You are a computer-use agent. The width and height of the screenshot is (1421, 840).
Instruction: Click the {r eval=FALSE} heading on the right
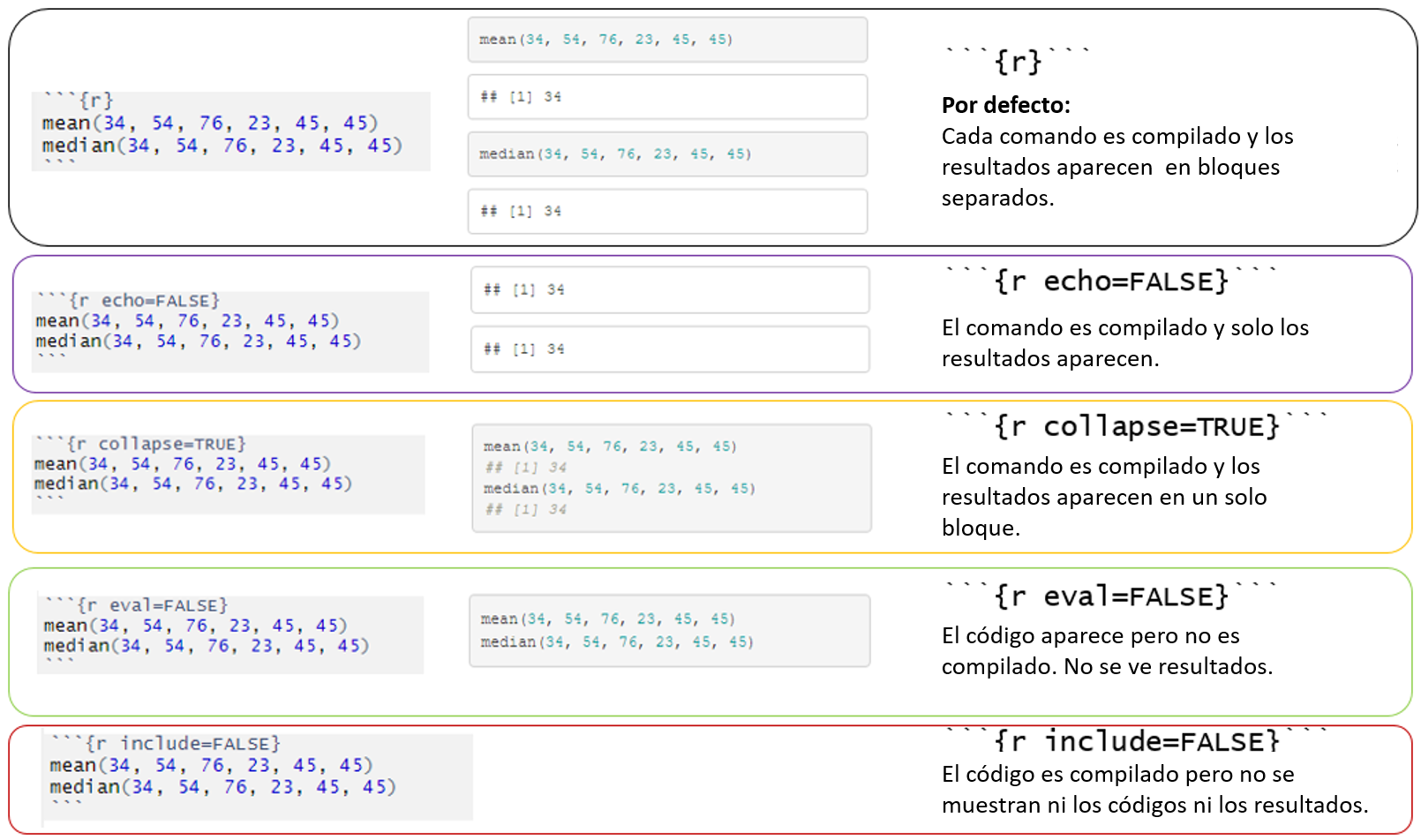[x=1111, y=596]
